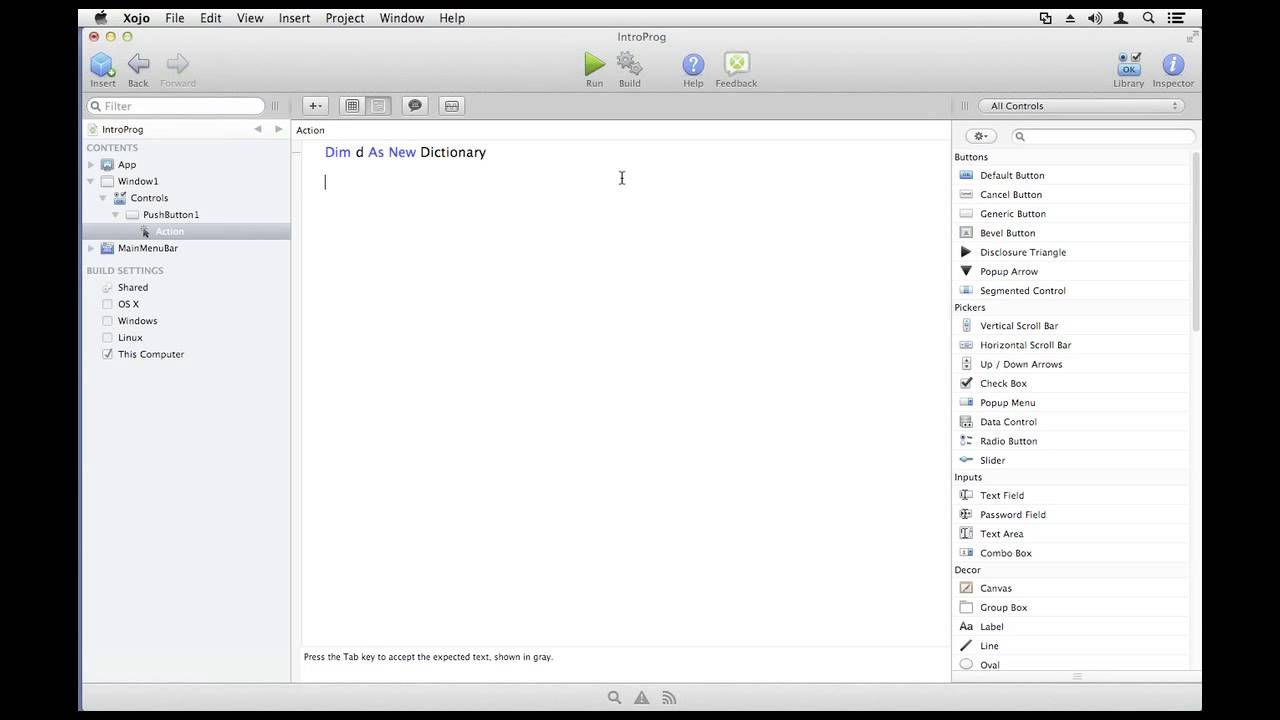Open the All Controls dropdown

click(1081, 106)
